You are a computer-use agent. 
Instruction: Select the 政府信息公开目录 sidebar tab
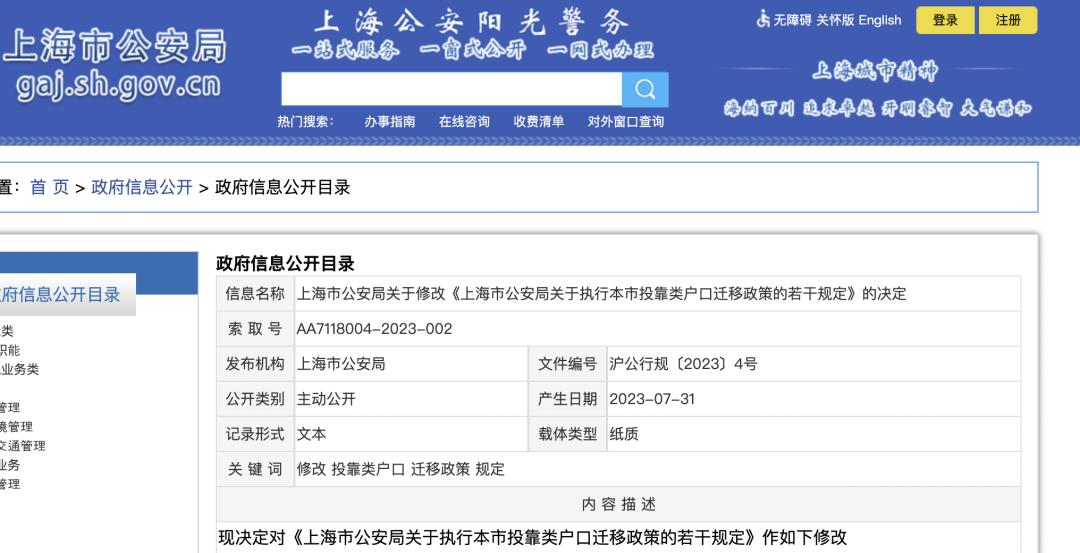coord(62,294)
